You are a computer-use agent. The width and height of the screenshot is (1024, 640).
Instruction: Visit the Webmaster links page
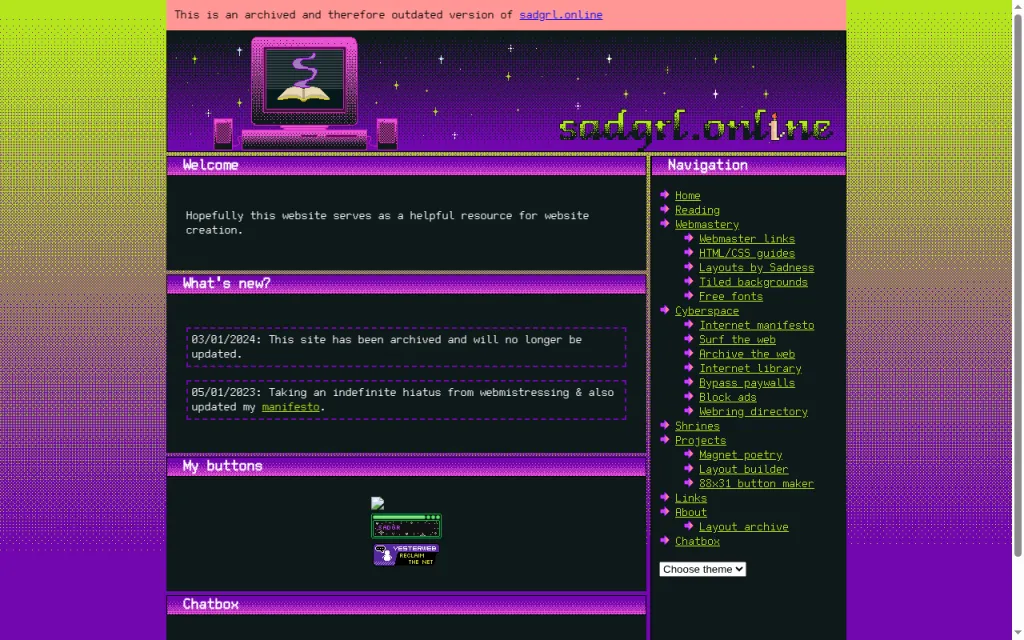point(746,238)
